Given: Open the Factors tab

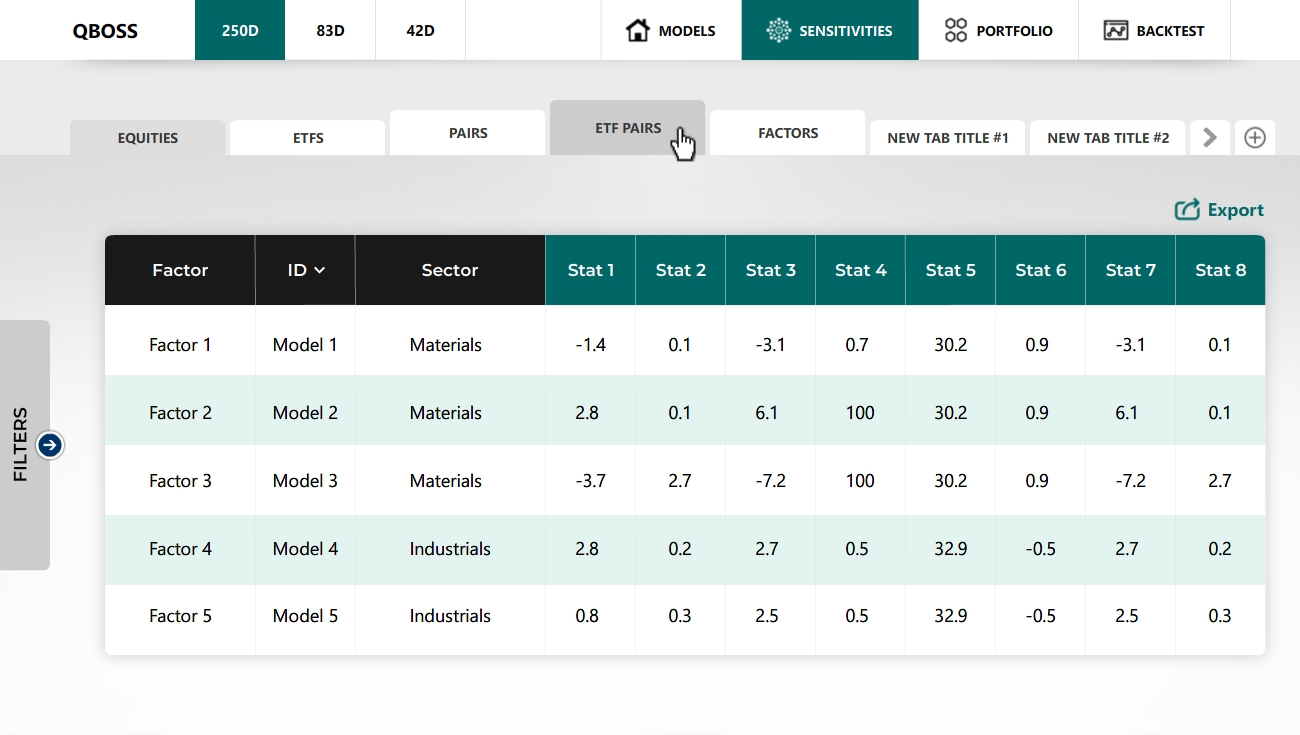Looking at the screenshot, I should [787, 133].
